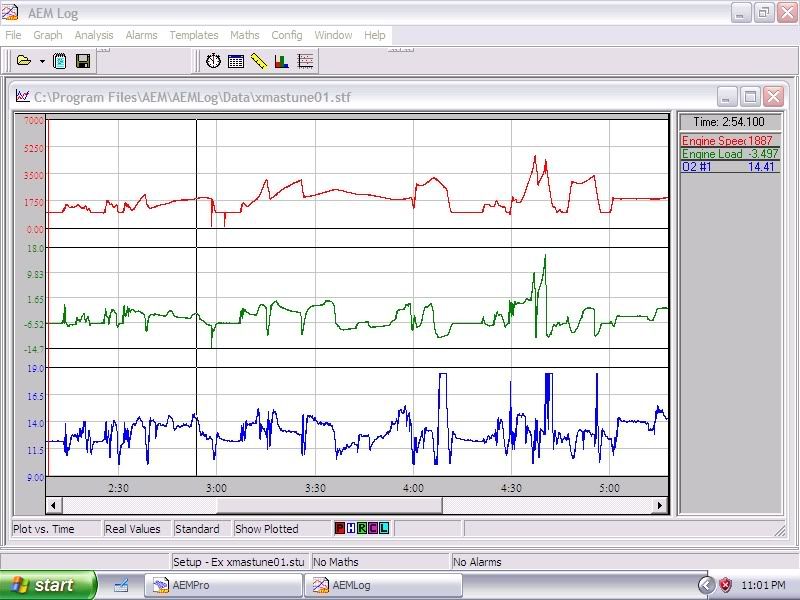
Task: Open the Templates menu
Action: coord(194,35)
